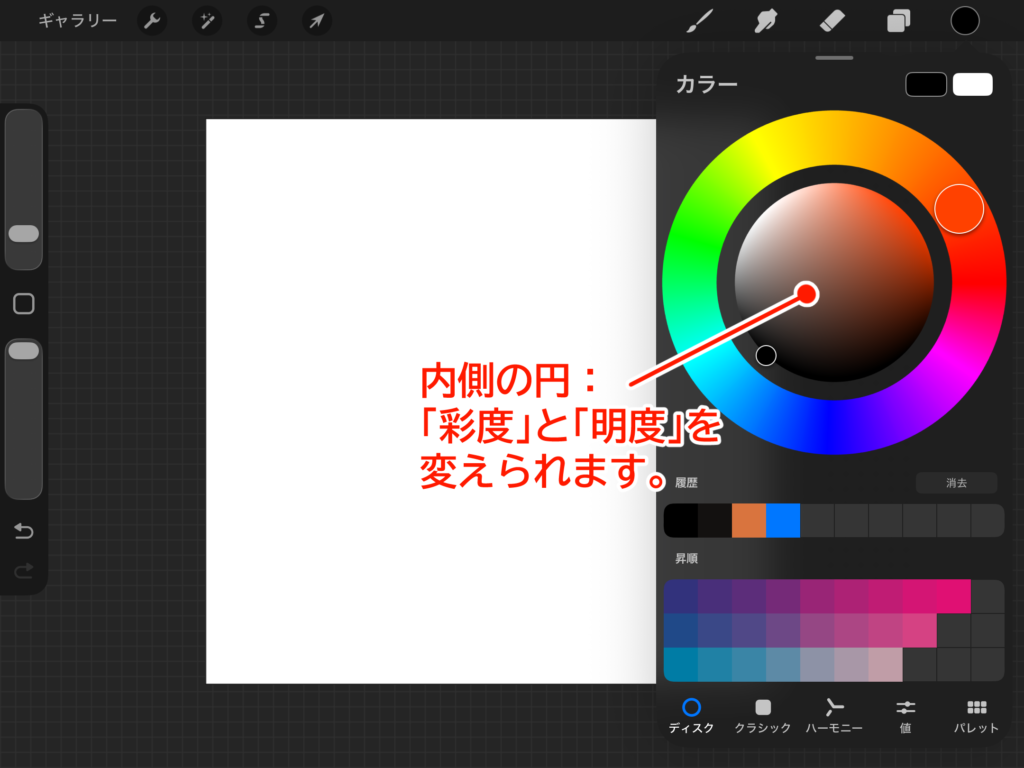
Task: Open the Actions wrench menu
Action: tap(152, 21)
